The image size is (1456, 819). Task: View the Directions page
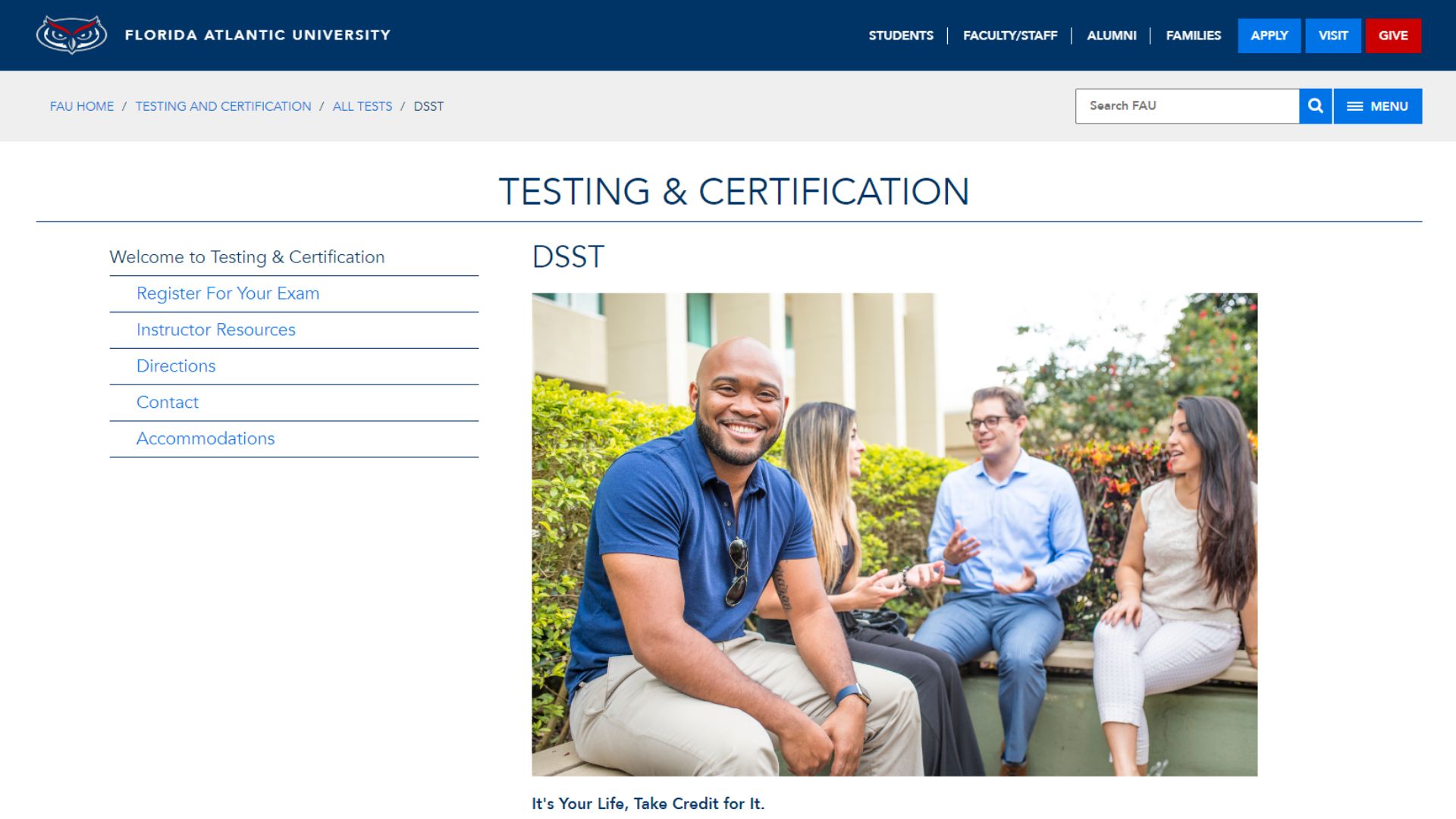pyautogui.click(x=175, y=366)
